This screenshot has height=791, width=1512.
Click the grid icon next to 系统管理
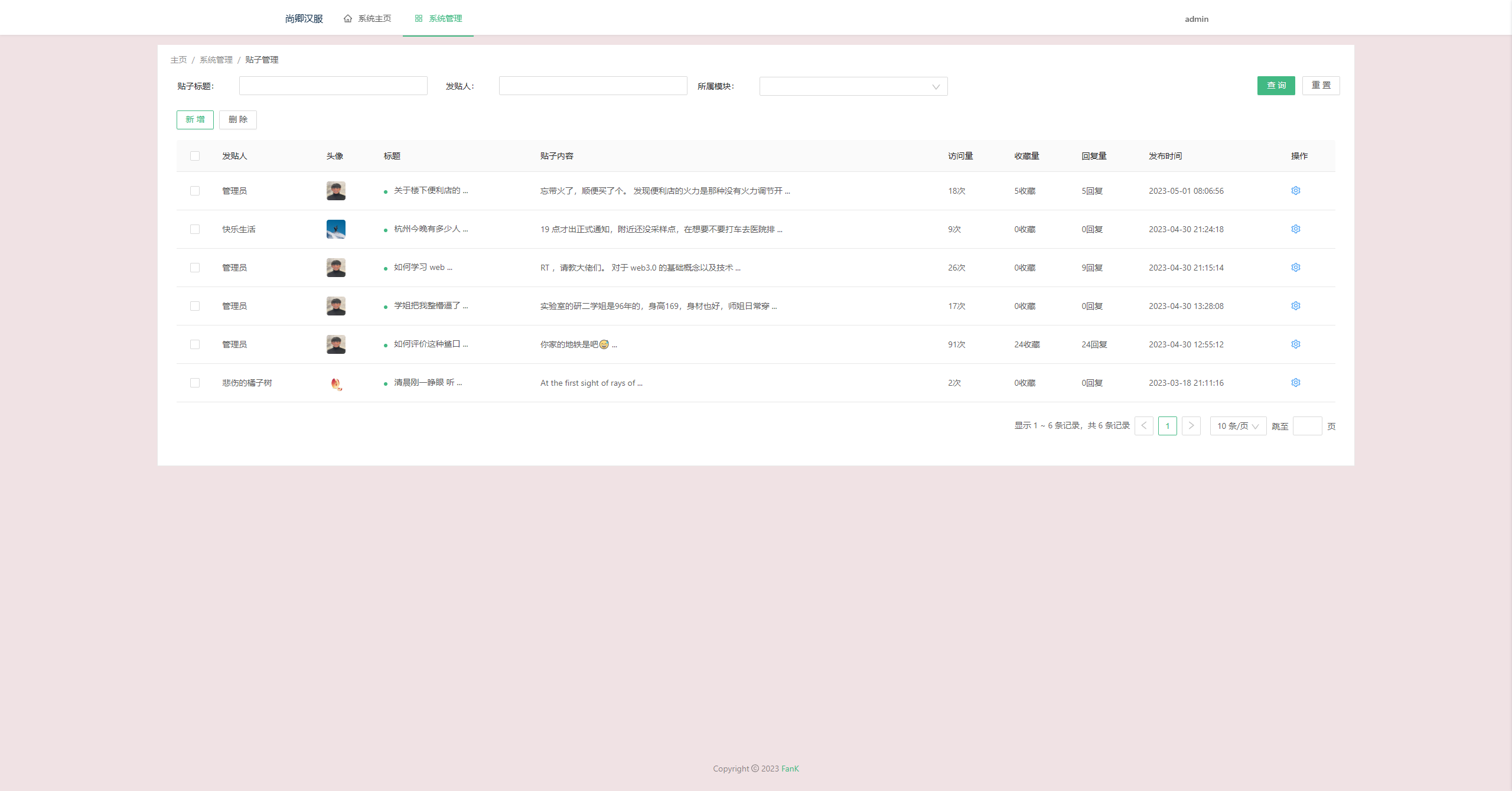coord(418,18)
